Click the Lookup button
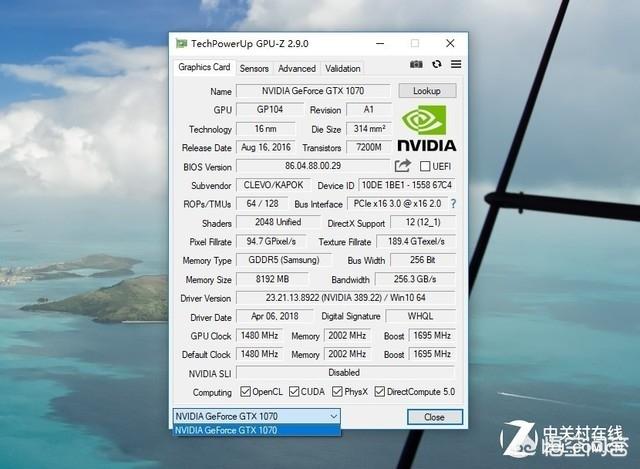This screenshot has width=640, height=469. [x=427, y=91]
